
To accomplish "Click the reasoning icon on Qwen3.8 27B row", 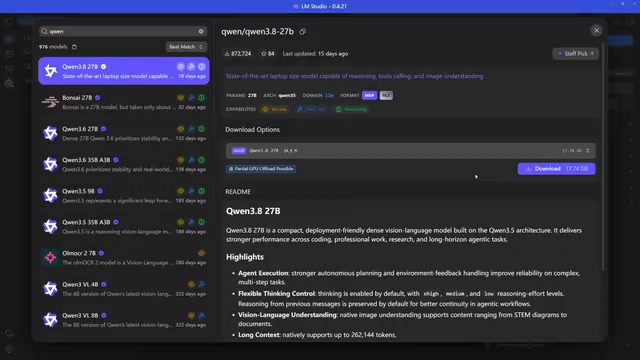I will 202,67.
